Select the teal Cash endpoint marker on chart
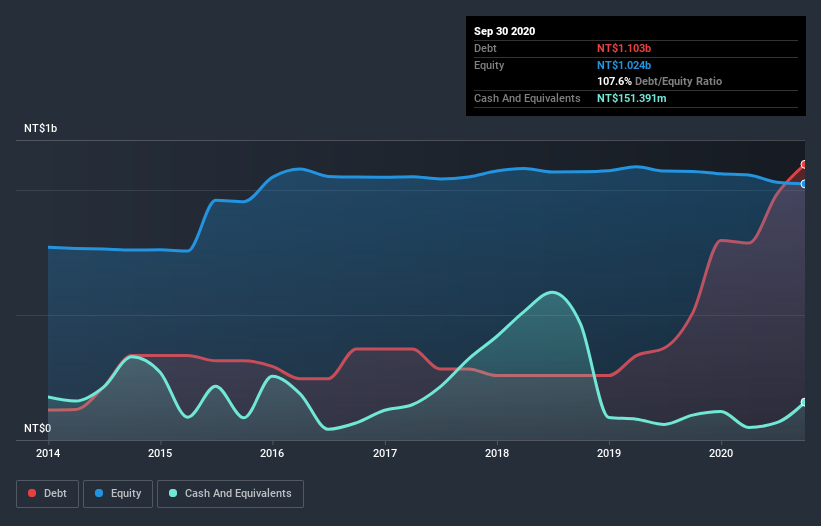Screen dimensions: 821x526 pyautogui.click(x=804, y=402)
